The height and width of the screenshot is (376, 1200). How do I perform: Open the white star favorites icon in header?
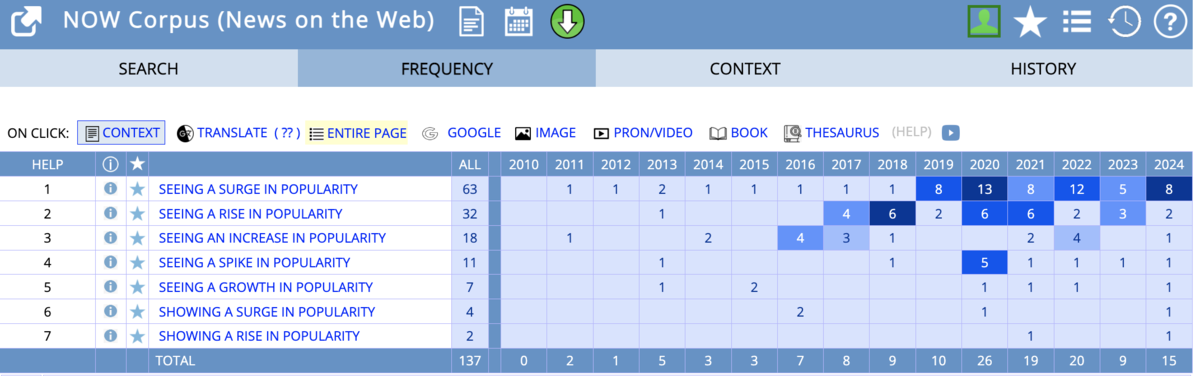tap(1030, 22)
